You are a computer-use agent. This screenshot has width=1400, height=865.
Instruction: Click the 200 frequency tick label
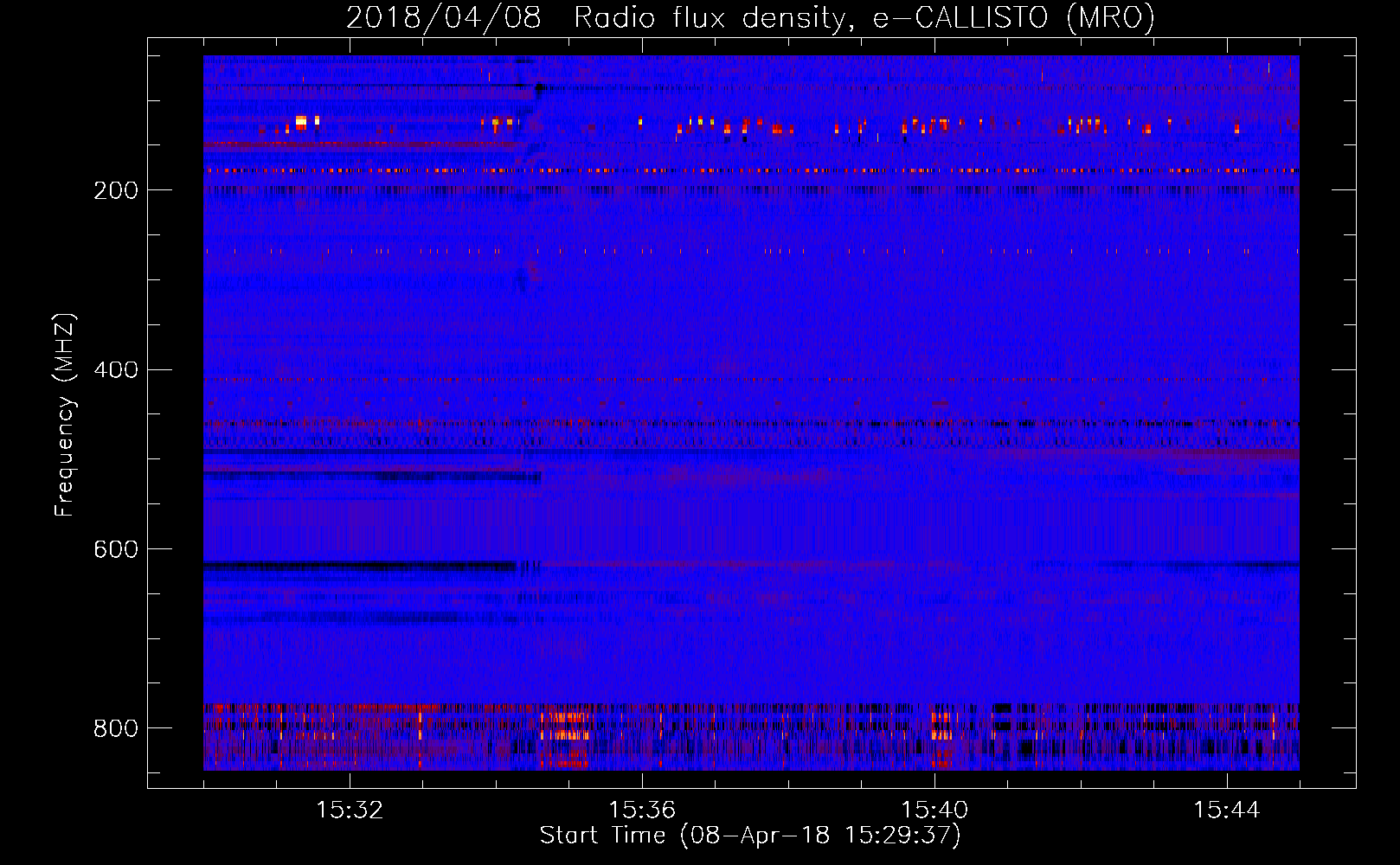pyautogui.click(x=115, y=190)
